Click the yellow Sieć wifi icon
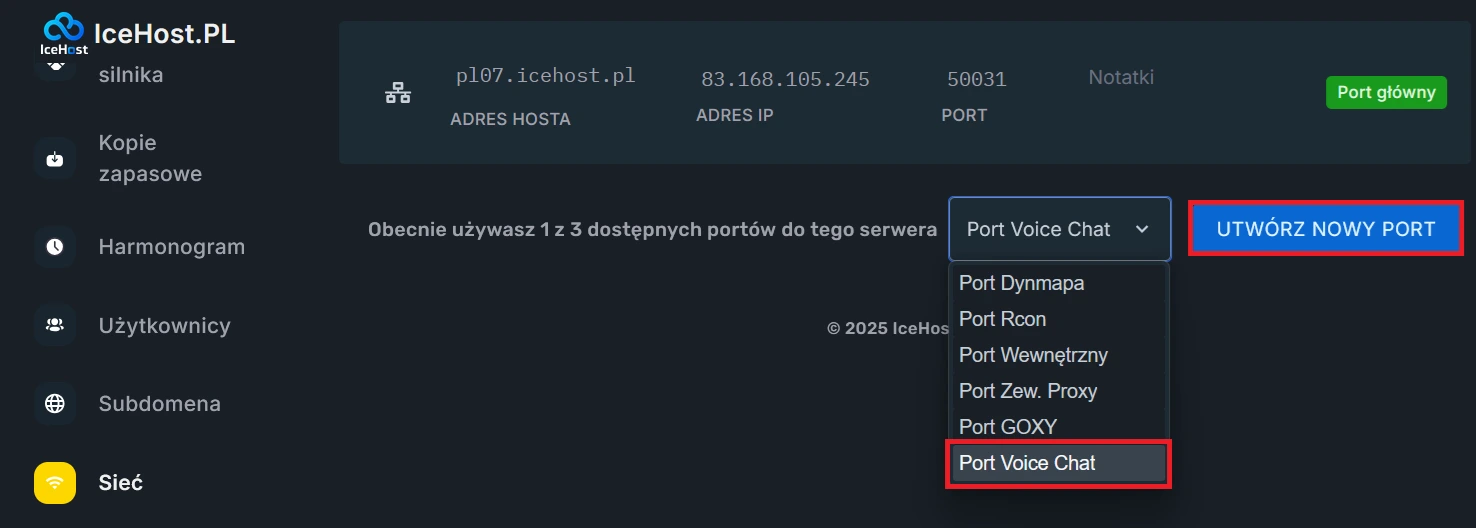The height and width of the screenshot is (528, 1476). coord(55,483)
